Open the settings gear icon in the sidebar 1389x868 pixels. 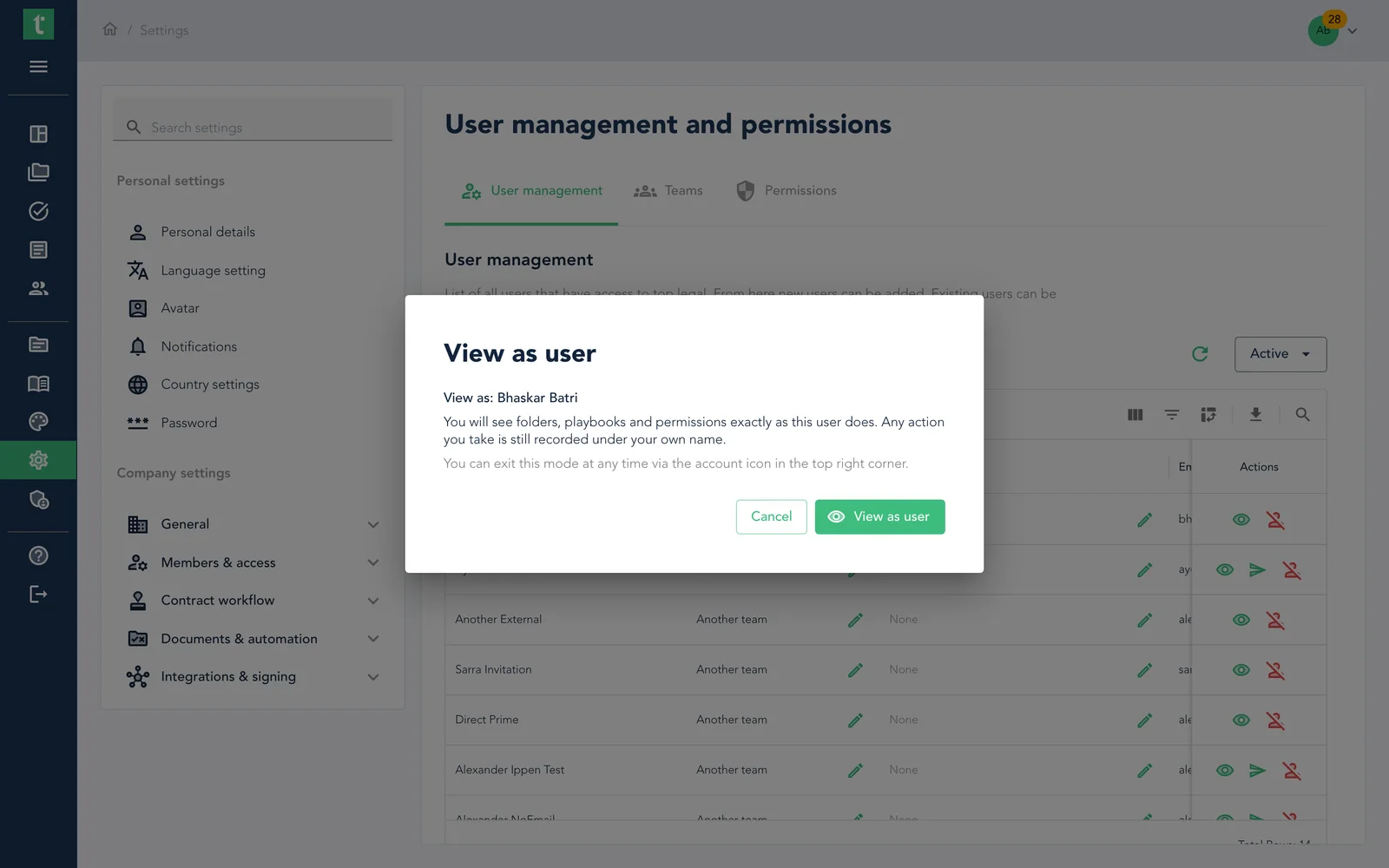(38, 460)
